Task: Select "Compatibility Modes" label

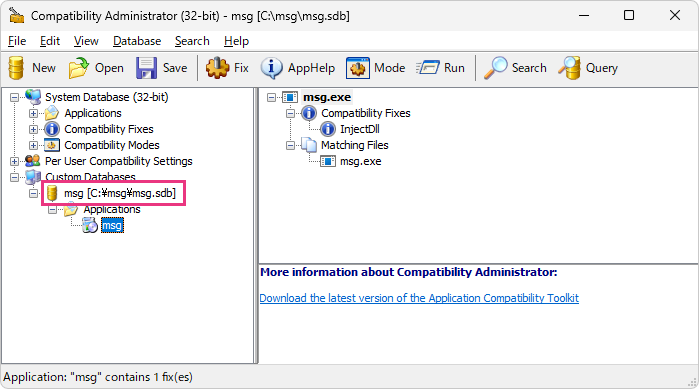Action: (x=112, y=145)
